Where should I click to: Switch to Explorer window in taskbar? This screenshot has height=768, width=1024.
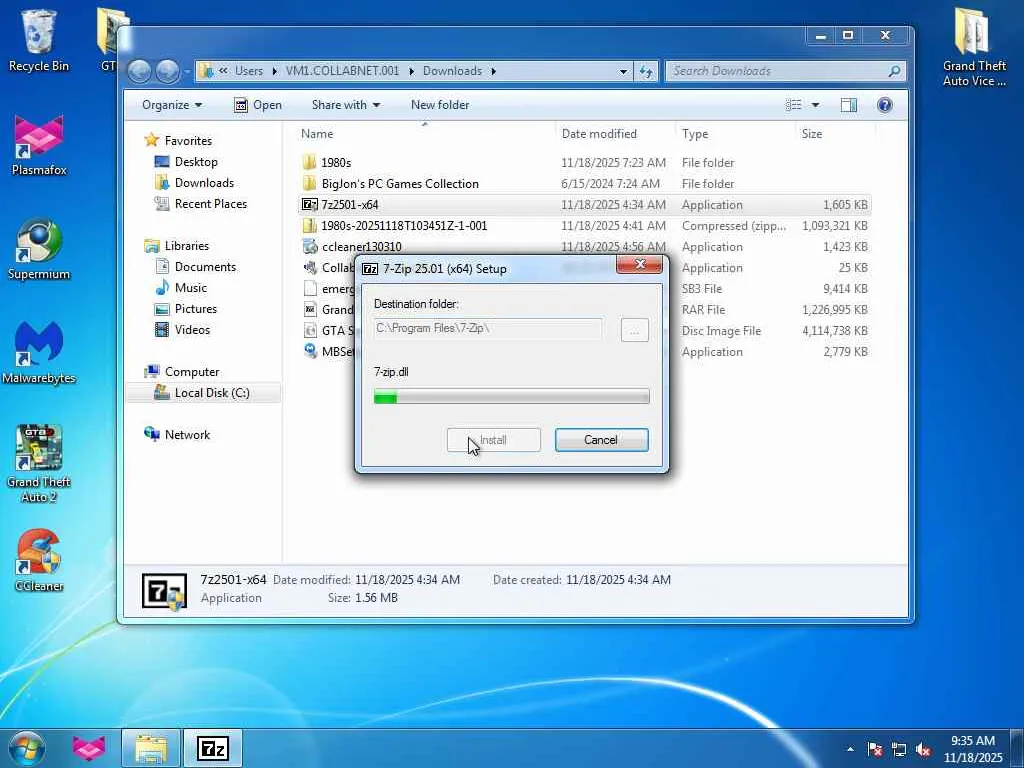pyautogui.click(x=151, y=748)
